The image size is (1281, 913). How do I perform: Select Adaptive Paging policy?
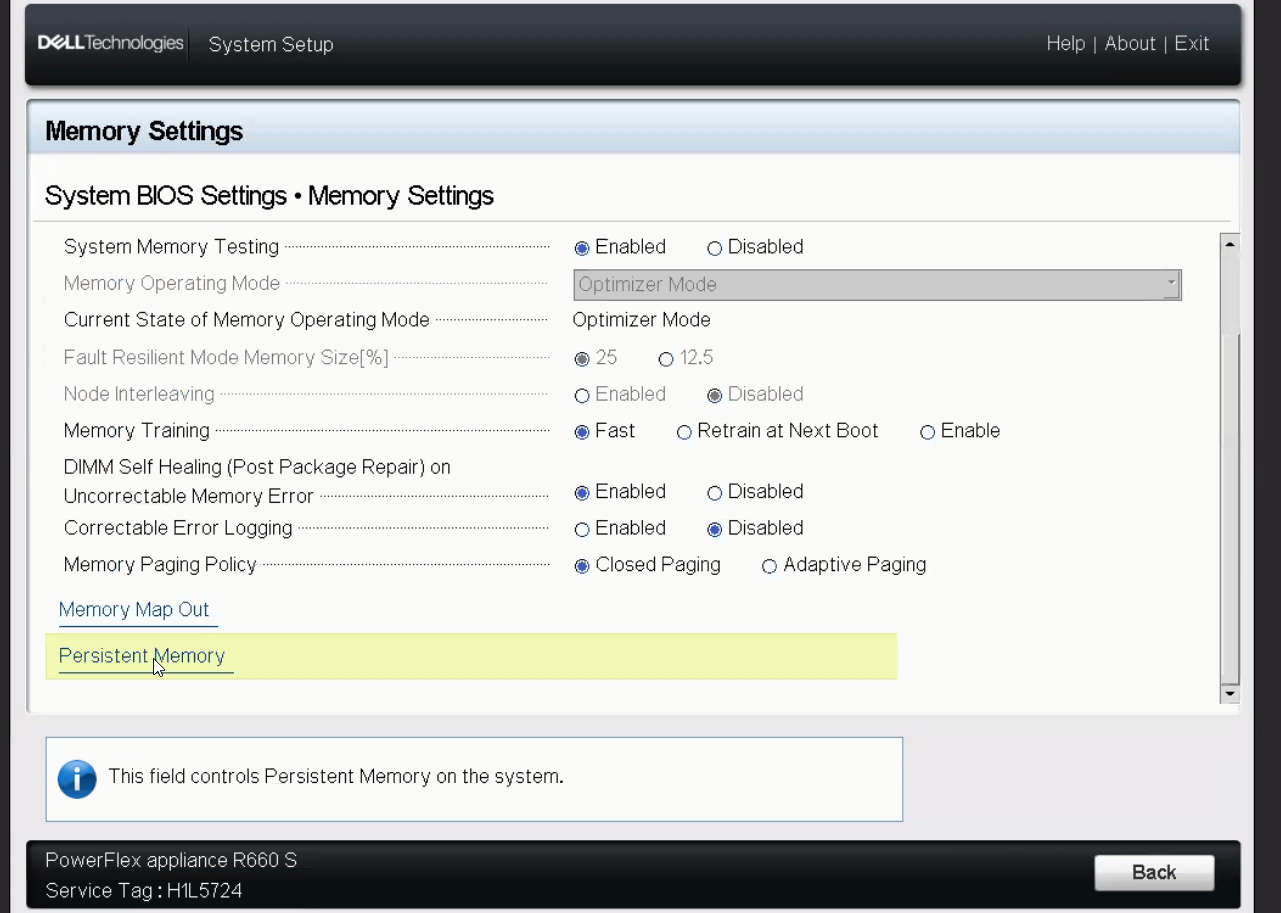pos(770,566)
